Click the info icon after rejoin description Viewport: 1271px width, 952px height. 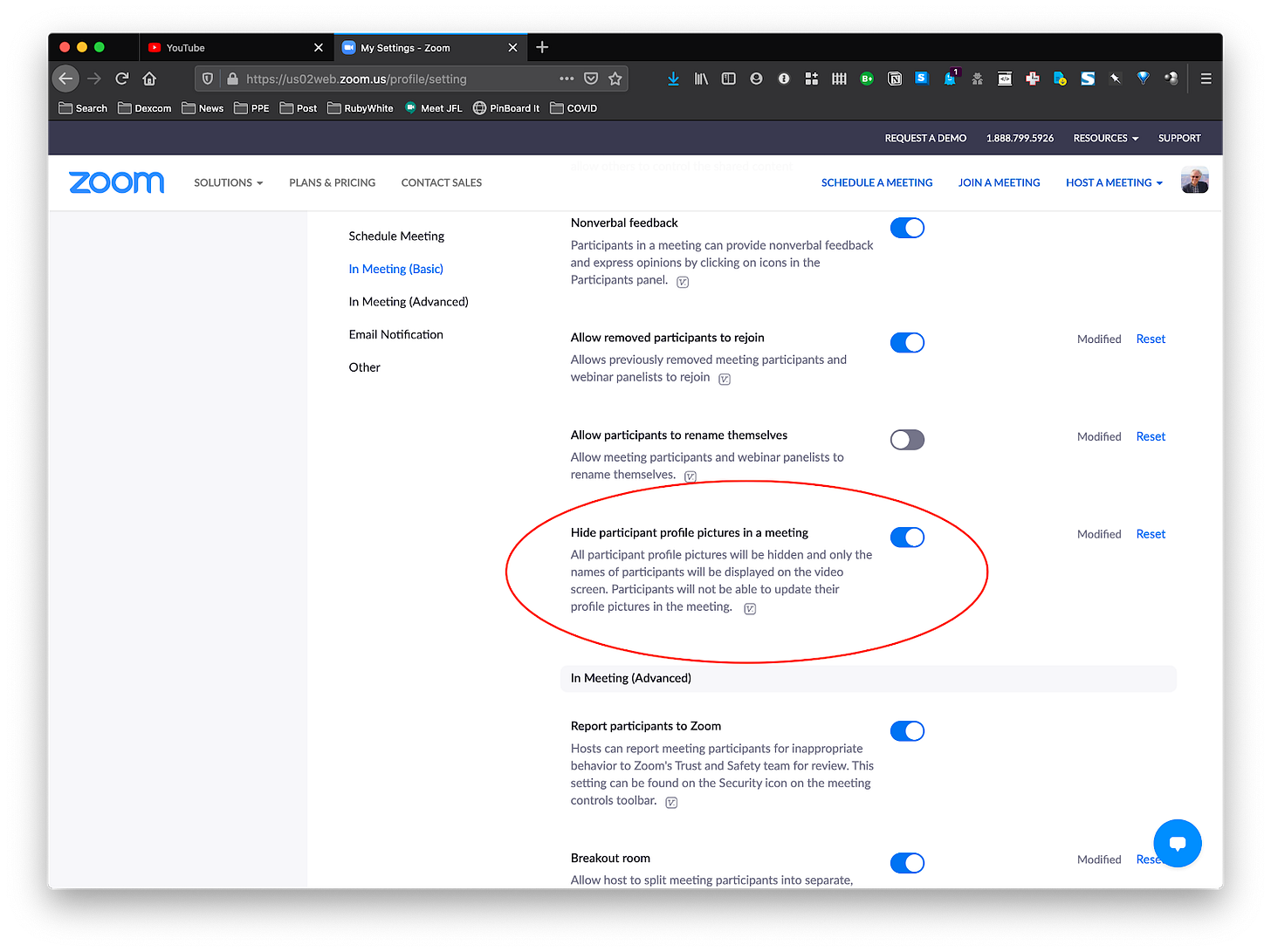tap(725, 379)
